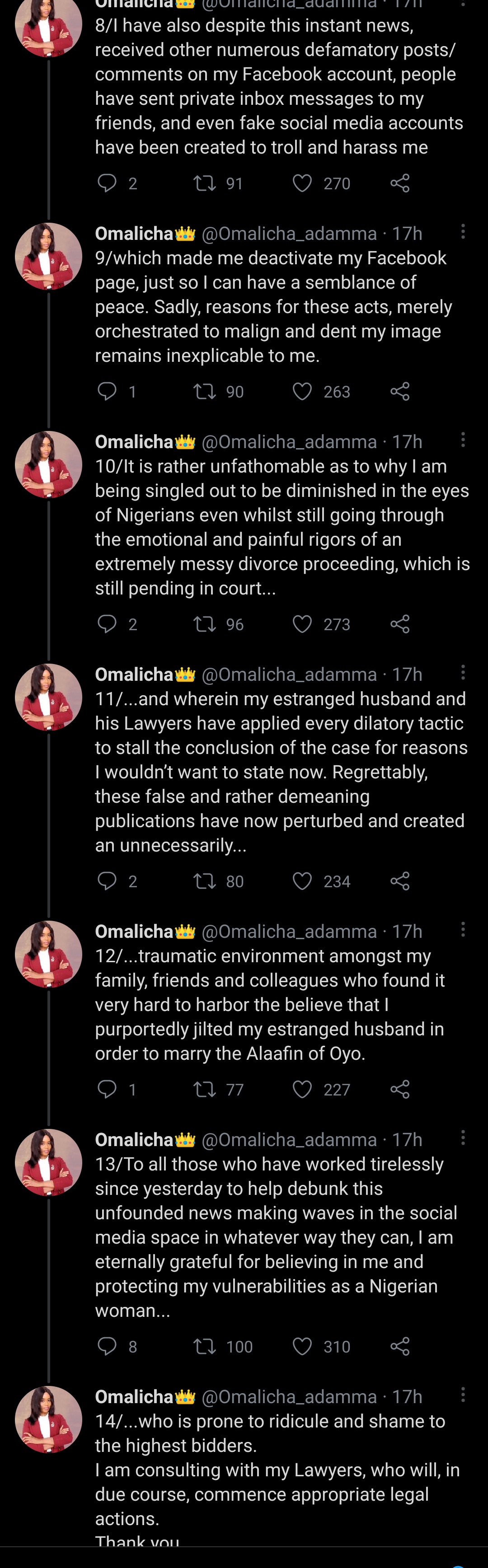Viewport: 488px width, 1568px height.
Task: Open overflow menu on the 13/ tweet
Action: (463, 1137)
